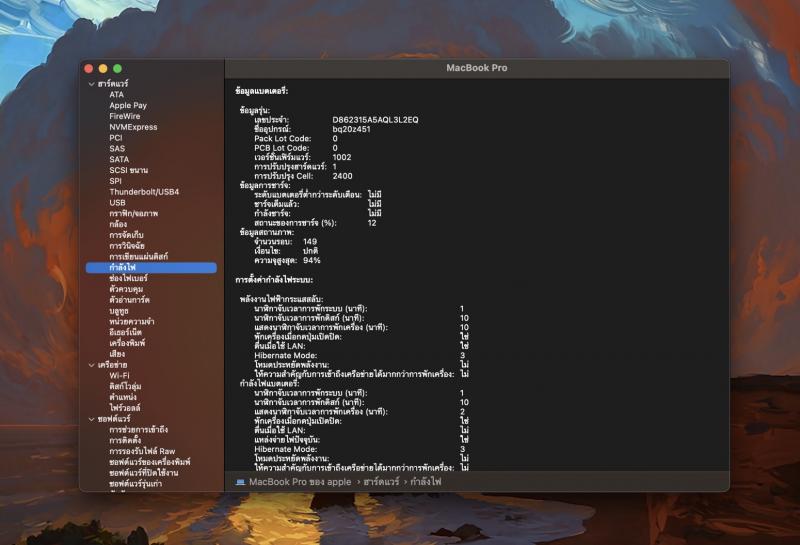Screen dimensions: 800x545
Task: Select the การจัดเก็บ sidebar item
Action: 126,235
